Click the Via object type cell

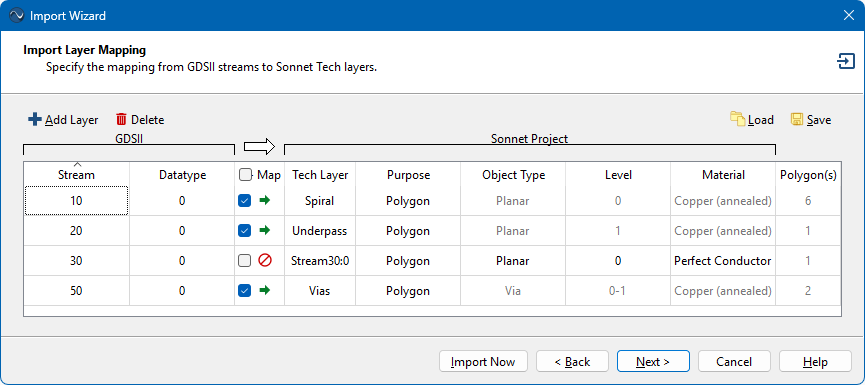pyautogui.click(x=513, y=291)
